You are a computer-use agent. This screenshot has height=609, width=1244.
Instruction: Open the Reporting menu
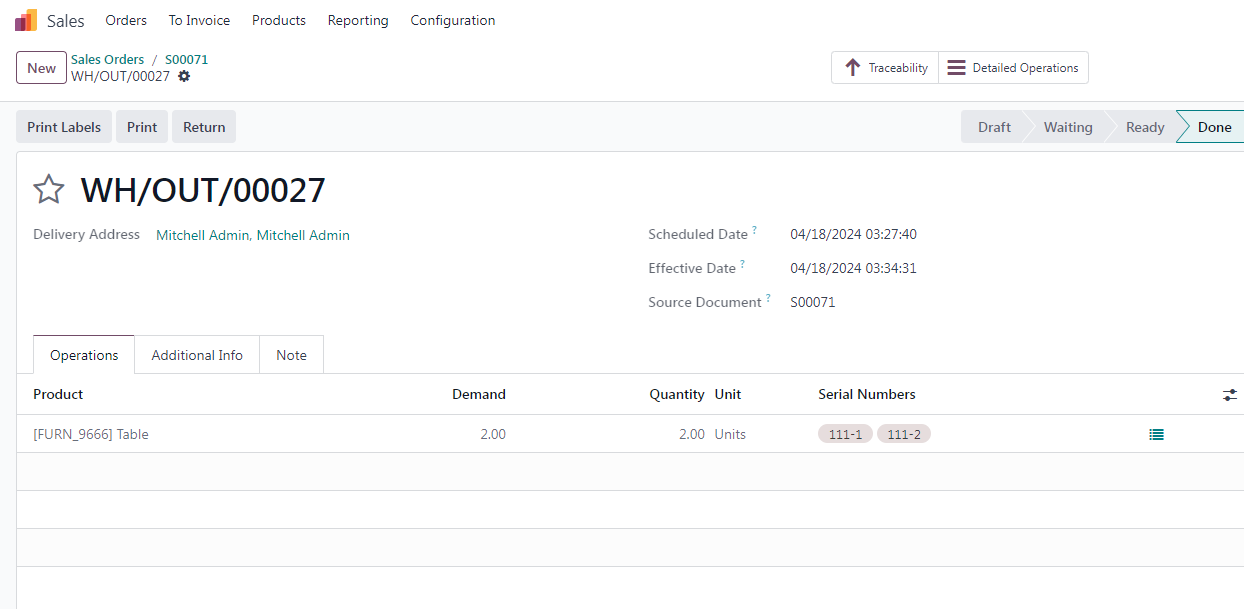tap(358, 20)
